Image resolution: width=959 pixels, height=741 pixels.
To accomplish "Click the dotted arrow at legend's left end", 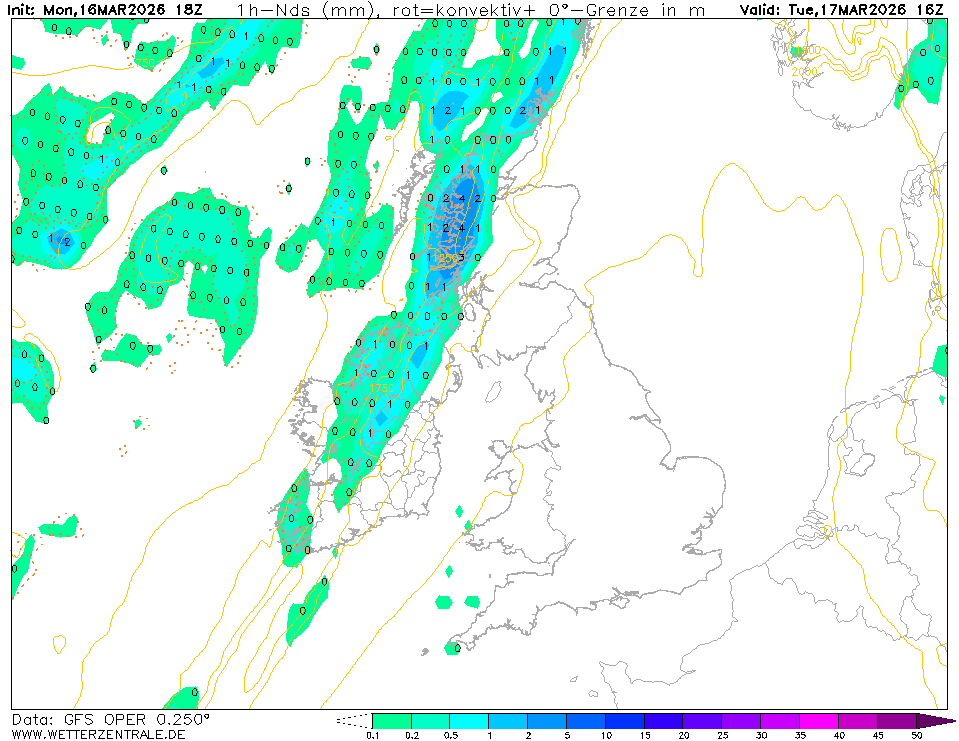I will (x=352, y=720).
